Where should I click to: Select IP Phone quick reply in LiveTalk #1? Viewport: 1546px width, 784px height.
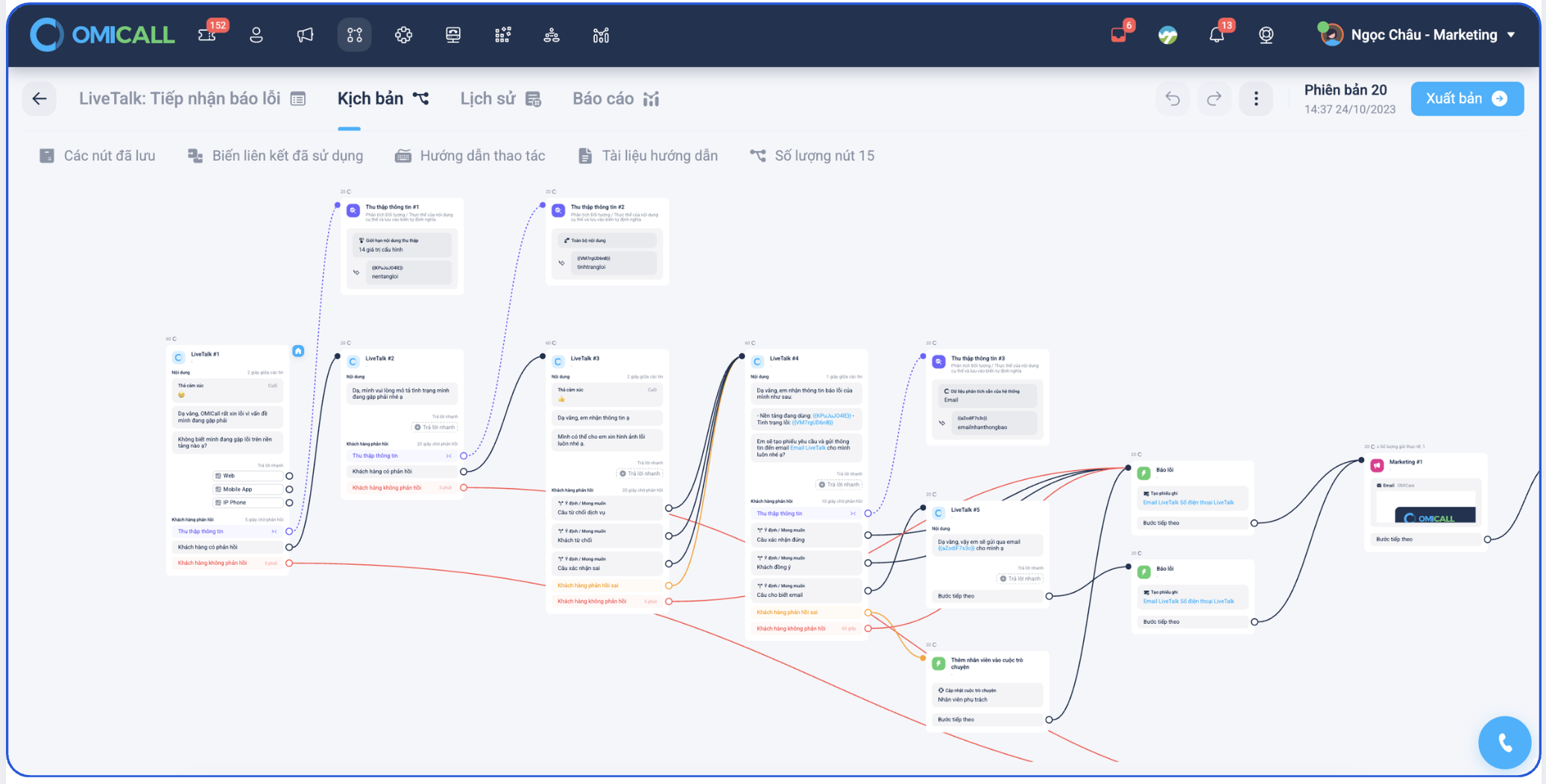pos(247,502)
